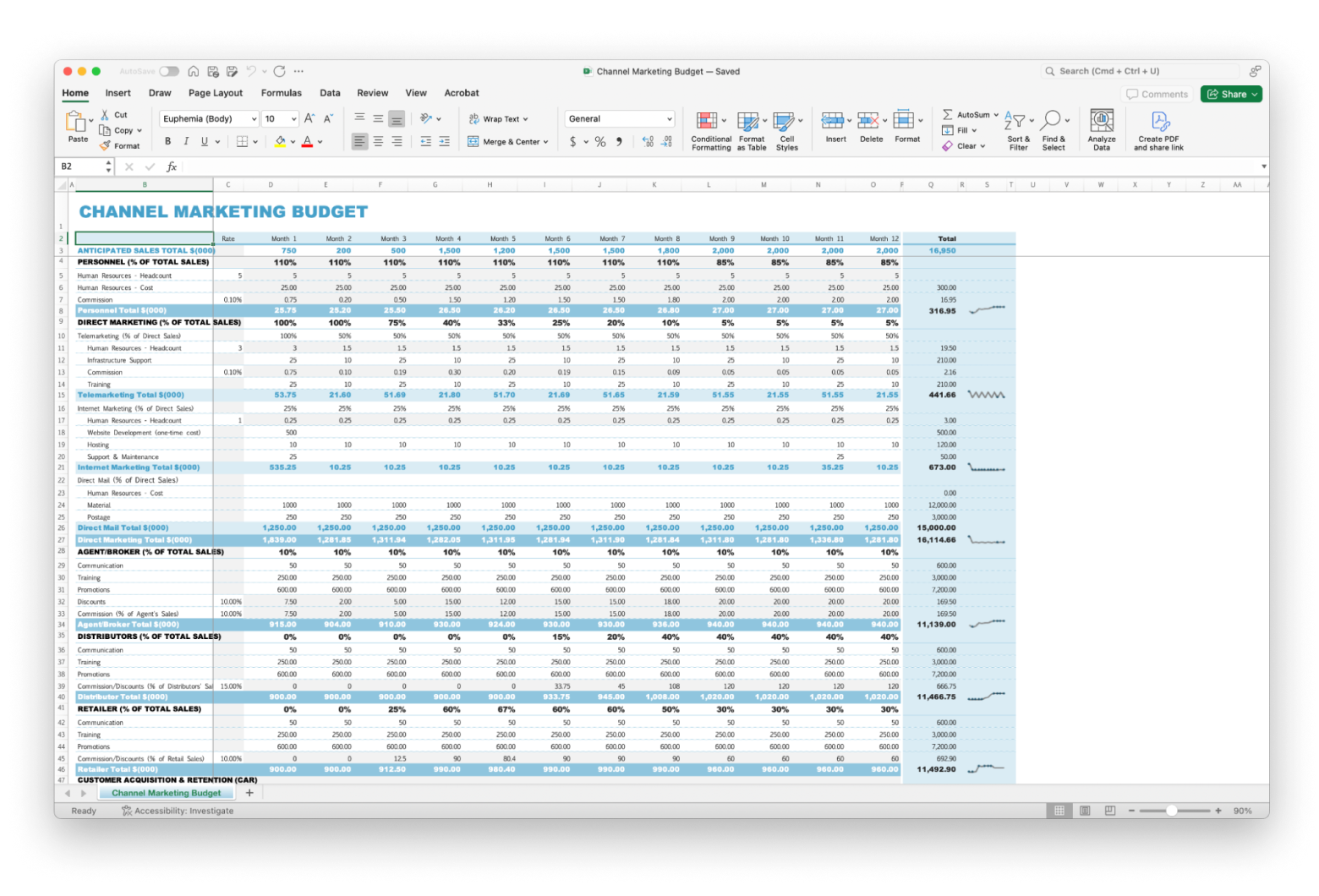The width and height of the screenshot is (1319, 896).
Task: Toggle Italic formatting
Action: (186, 142)
